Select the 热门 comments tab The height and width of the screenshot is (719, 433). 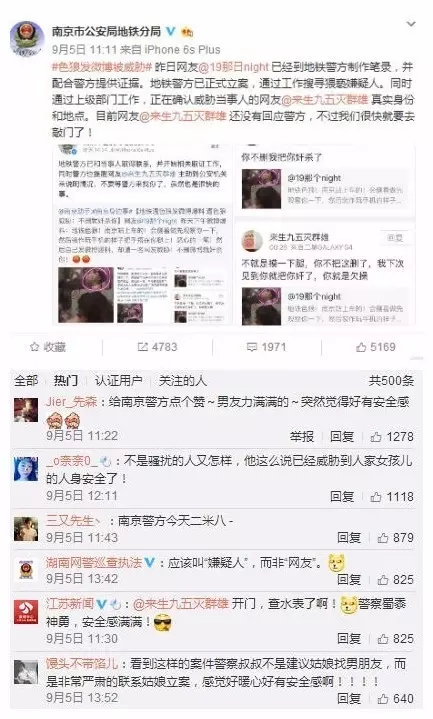click(66, 381)
